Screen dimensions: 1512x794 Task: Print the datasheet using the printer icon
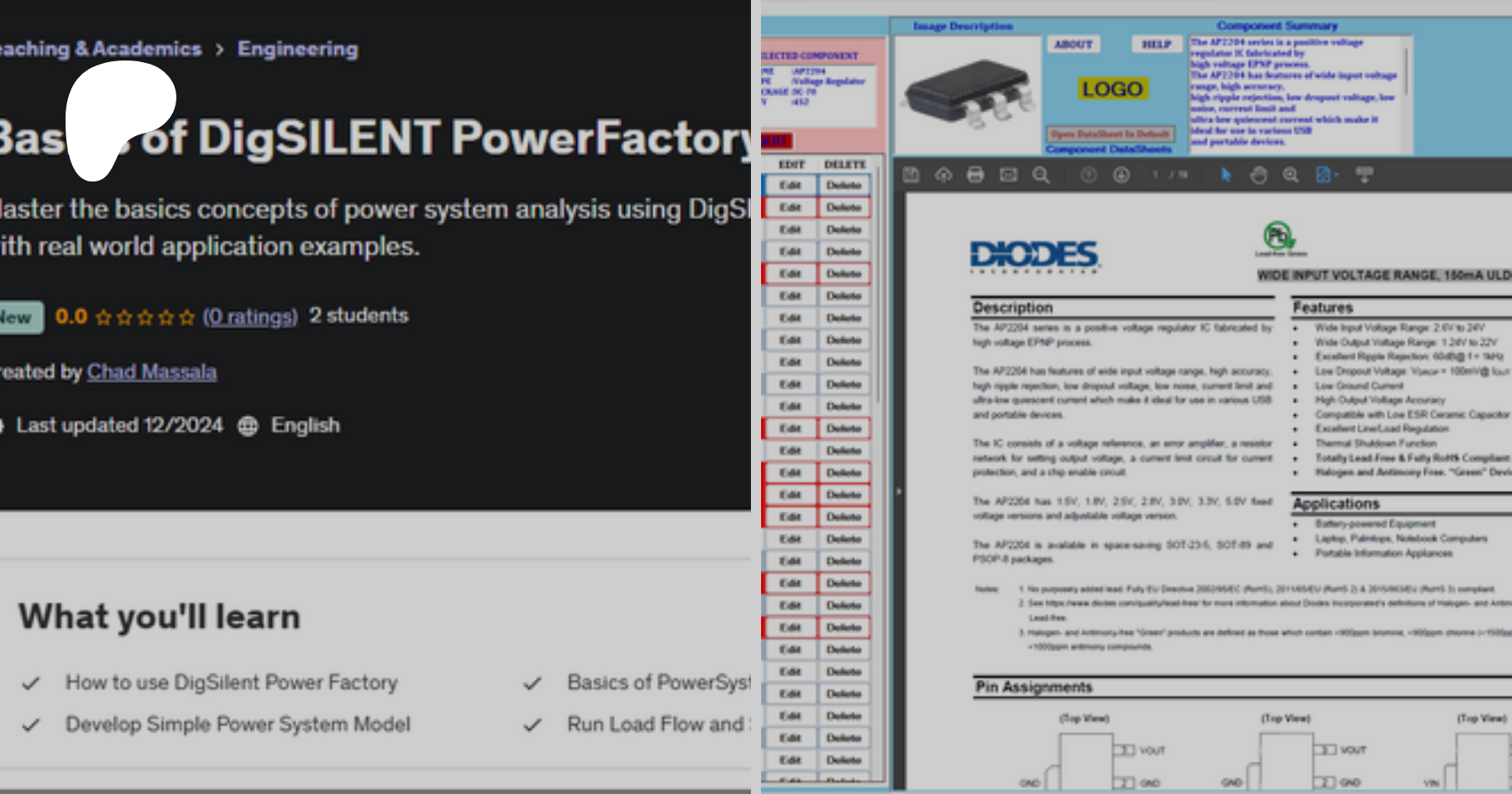[x=975, y=175]
